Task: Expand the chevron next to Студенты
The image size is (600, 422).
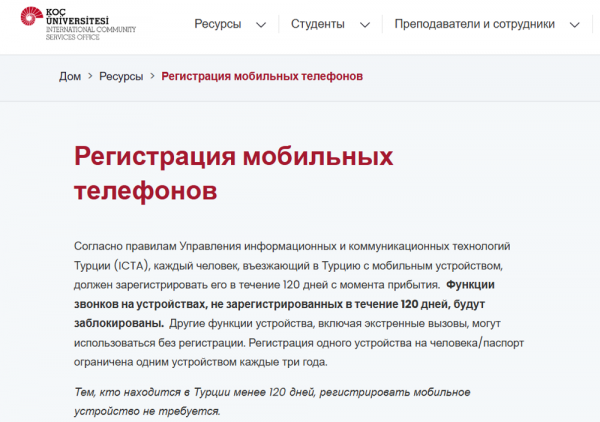Action: (x=364, y=24)
